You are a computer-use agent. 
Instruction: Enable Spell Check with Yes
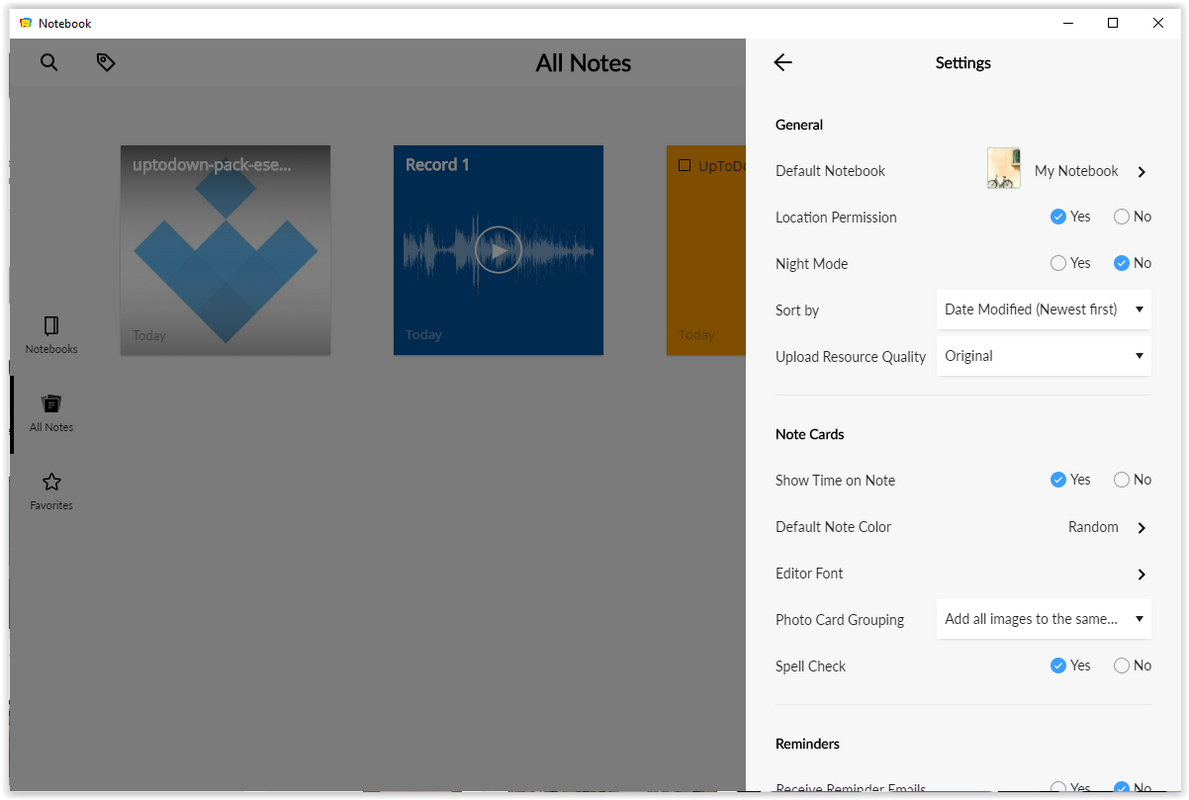coord(1058,665)
